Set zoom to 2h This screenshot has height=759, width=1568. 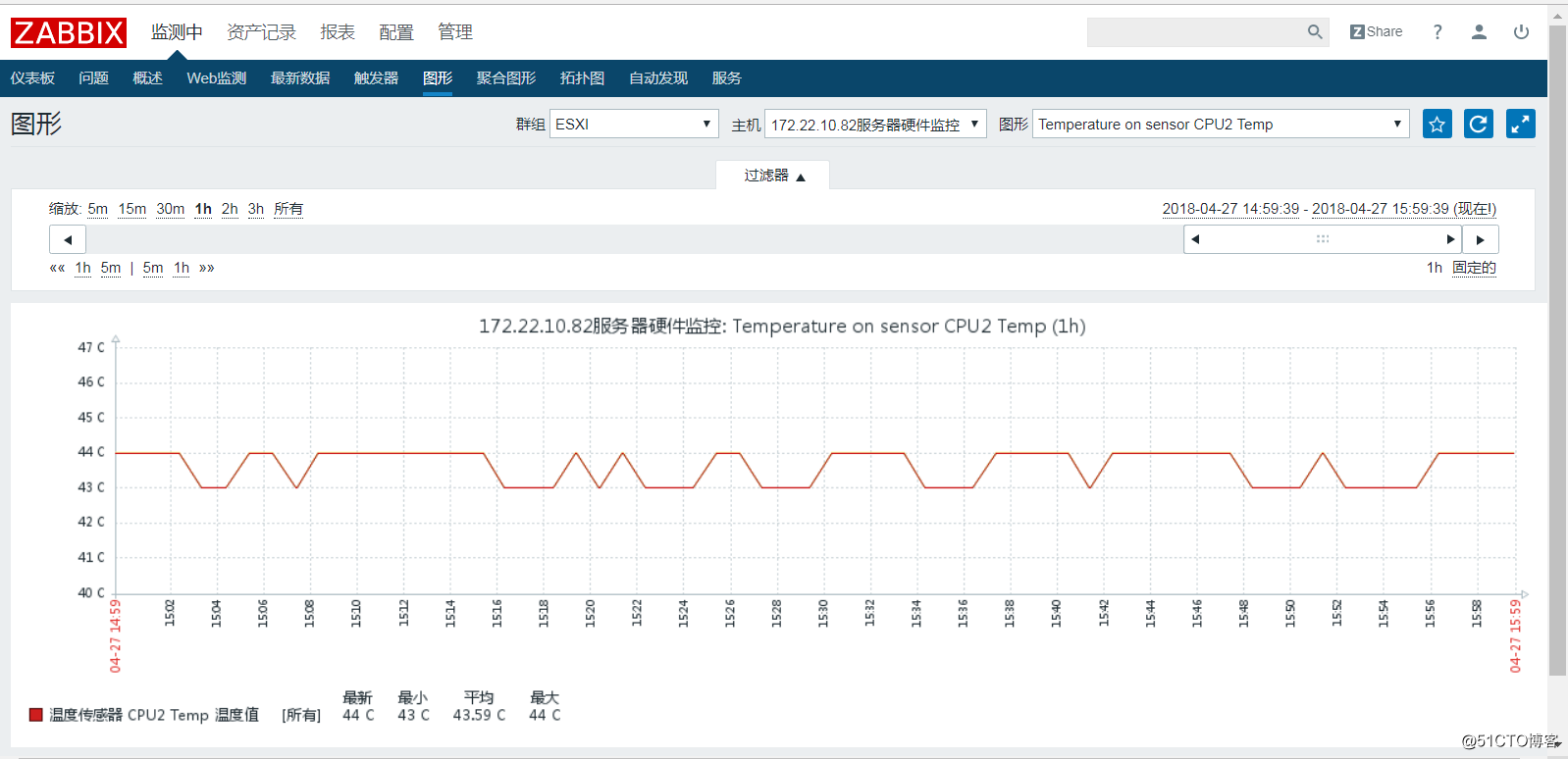click(x=230, y=209)
